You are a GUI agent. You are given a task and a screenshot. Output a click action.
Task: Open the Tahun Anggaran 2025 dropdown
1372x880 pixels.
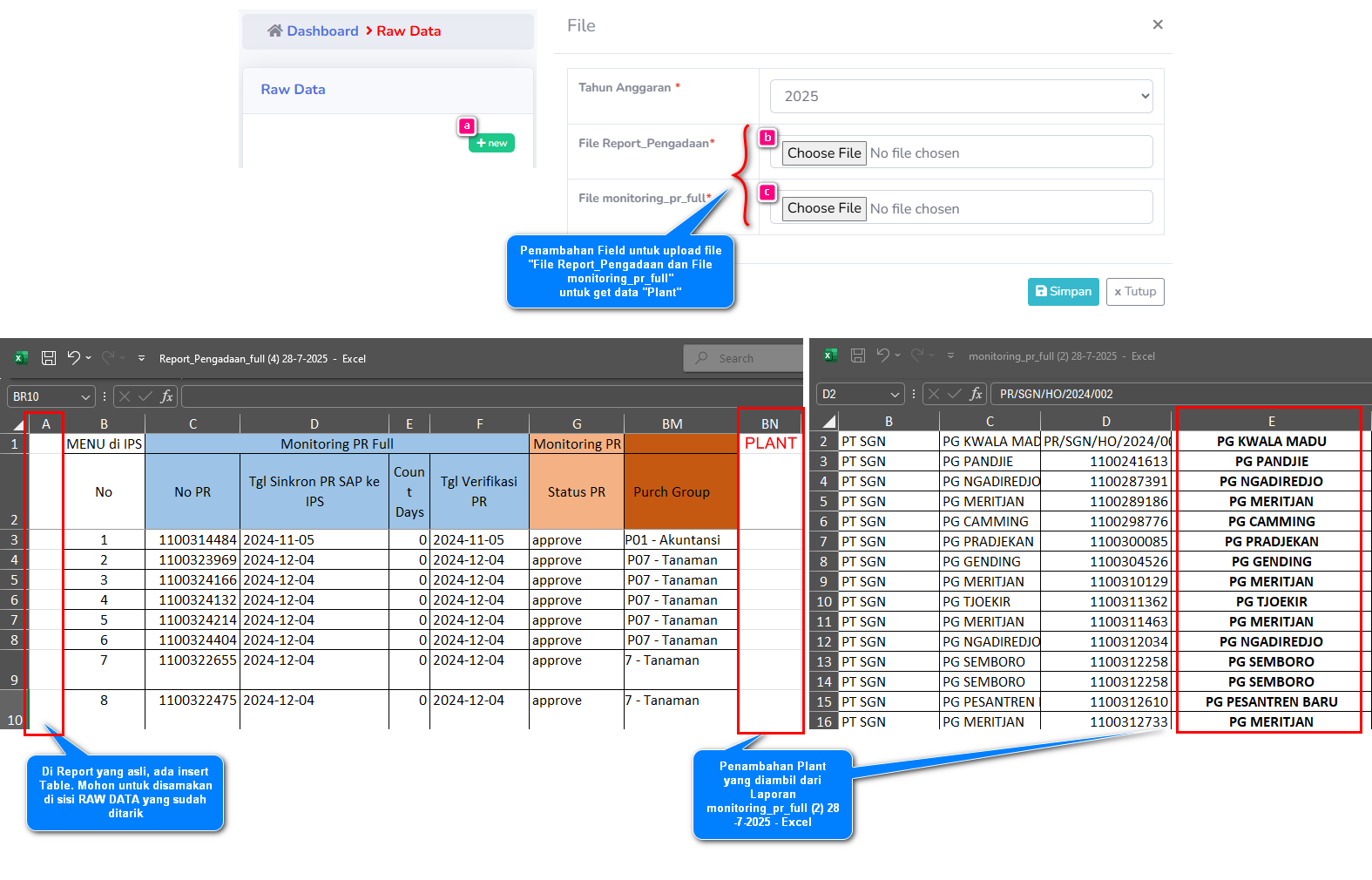click(x=961, y=97)
